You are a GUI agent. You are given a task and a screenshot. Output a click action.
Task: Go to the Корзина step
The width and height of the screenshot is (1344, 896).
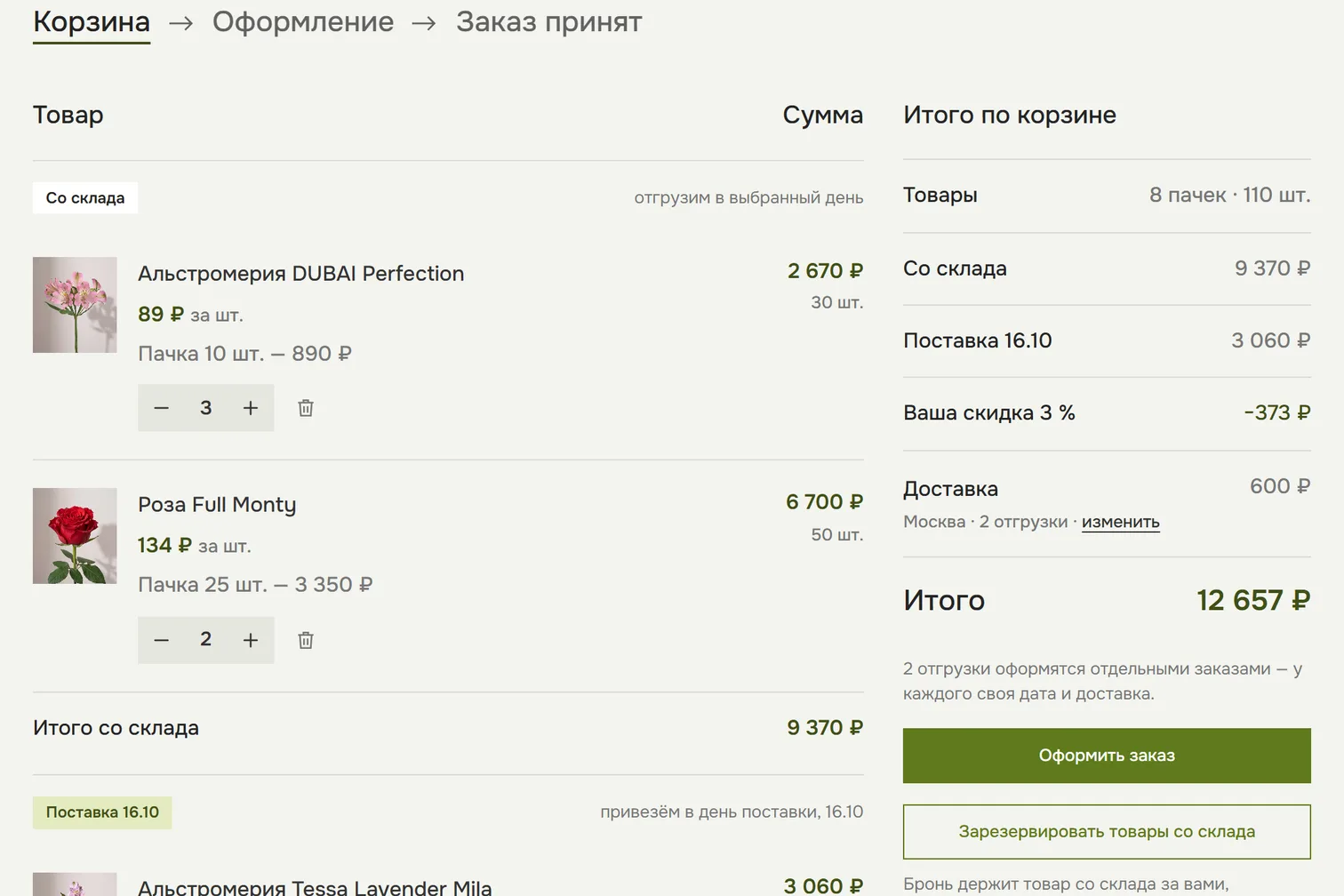(92, 22)
